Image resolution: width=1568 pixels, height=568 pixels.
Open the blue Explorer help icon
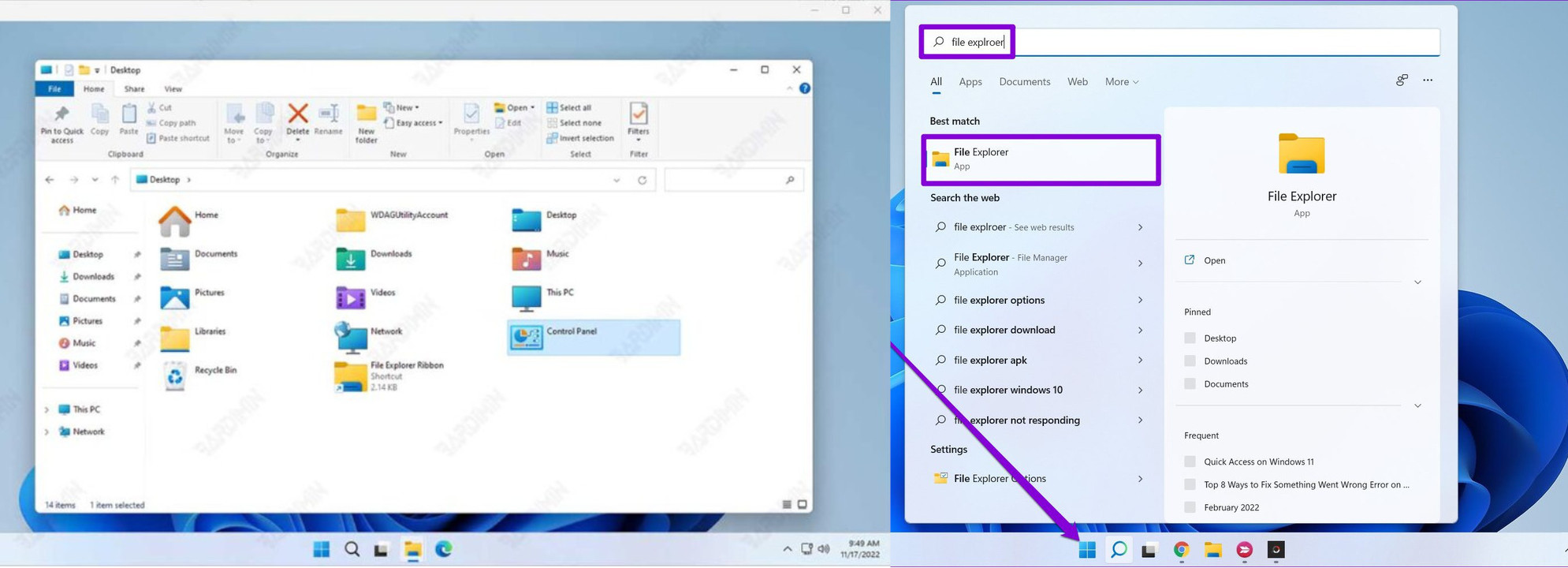pos(805,88)
